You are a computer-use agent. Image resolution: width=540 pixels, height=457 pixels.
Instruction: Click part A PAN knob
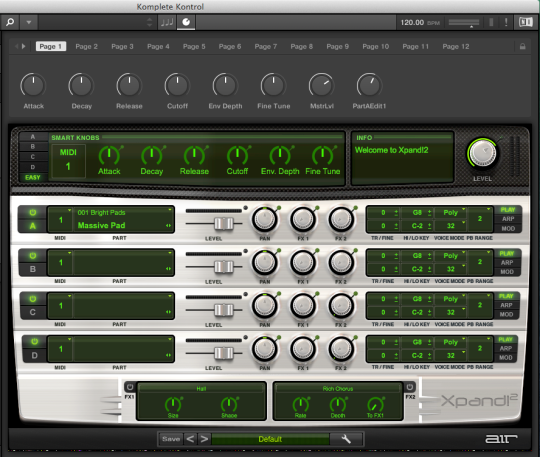click(264, 220)
